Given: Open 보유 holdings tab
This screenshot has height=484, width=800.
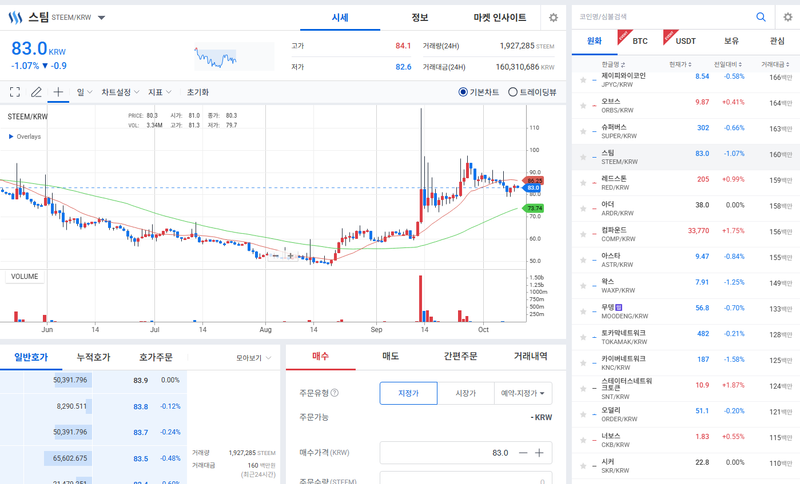Looking at the screenshot, I should coord(731,41).
